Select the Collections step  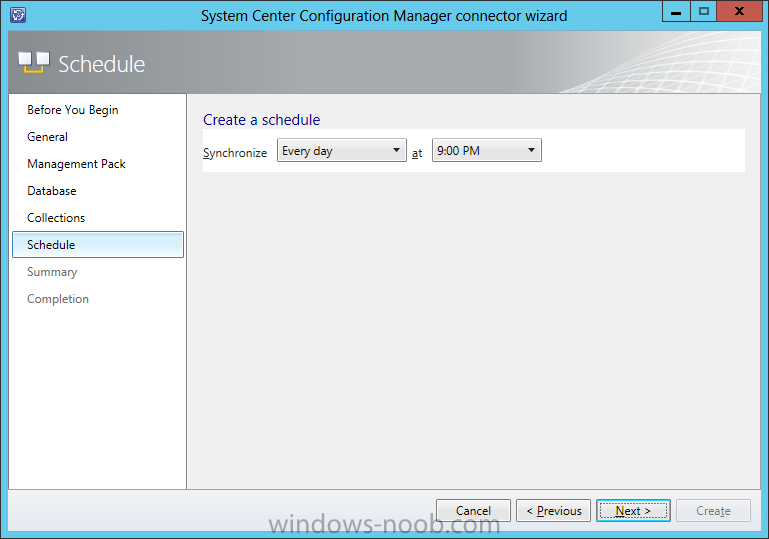pyautogui.click(x=56, y=218)
